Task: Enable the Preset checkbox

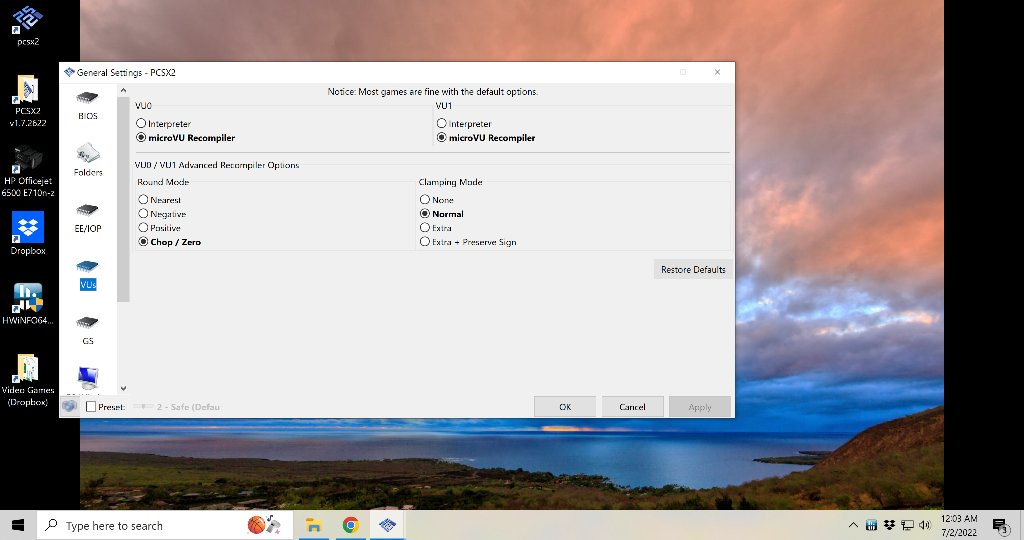Action: point(91,407)
